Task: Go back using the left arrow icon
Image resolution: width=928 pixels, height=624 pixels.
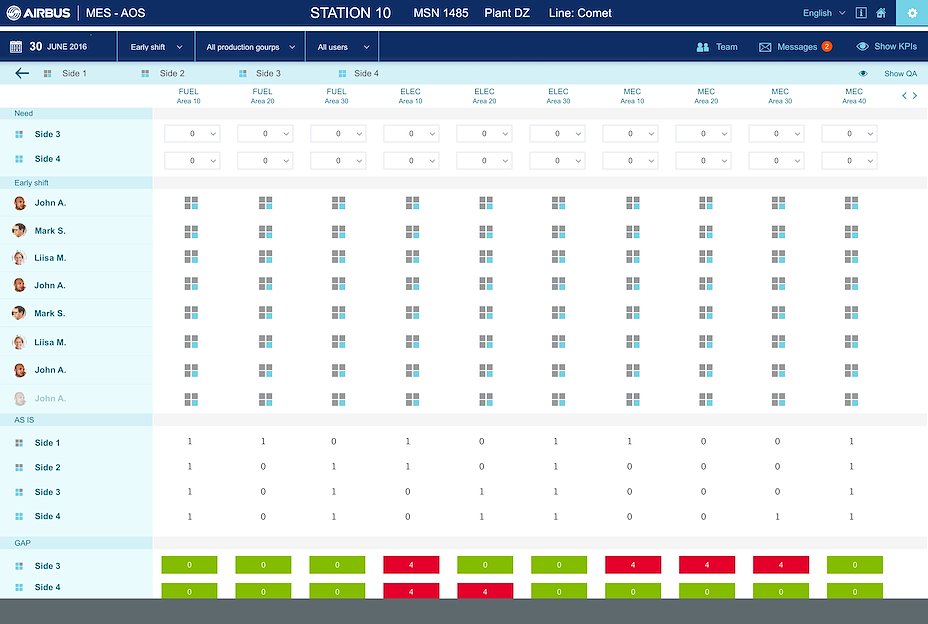Action: (22, 73)
